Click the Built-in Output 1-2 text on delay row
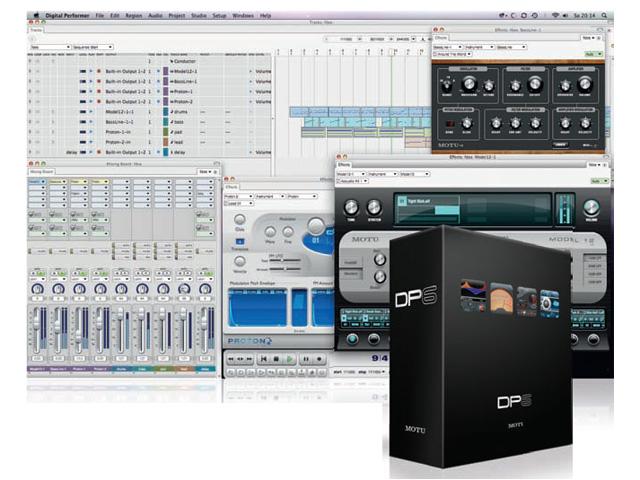 coord(126,152)
